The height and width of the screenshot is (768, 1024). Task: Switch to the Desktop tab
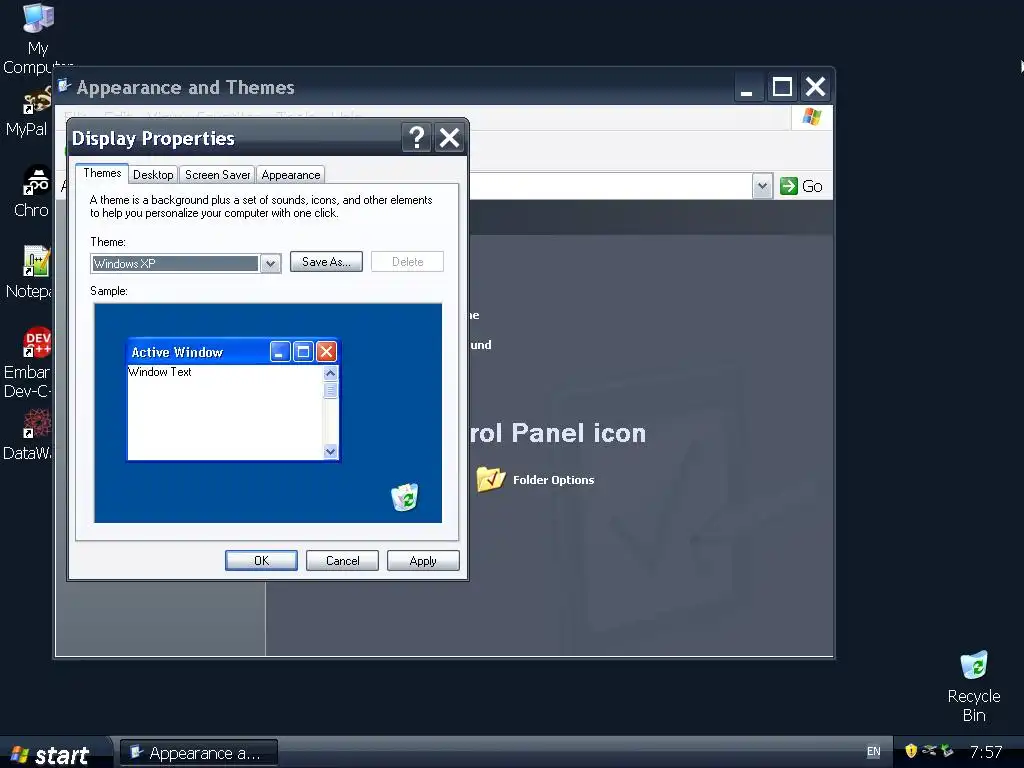click(x=153, y=174)
